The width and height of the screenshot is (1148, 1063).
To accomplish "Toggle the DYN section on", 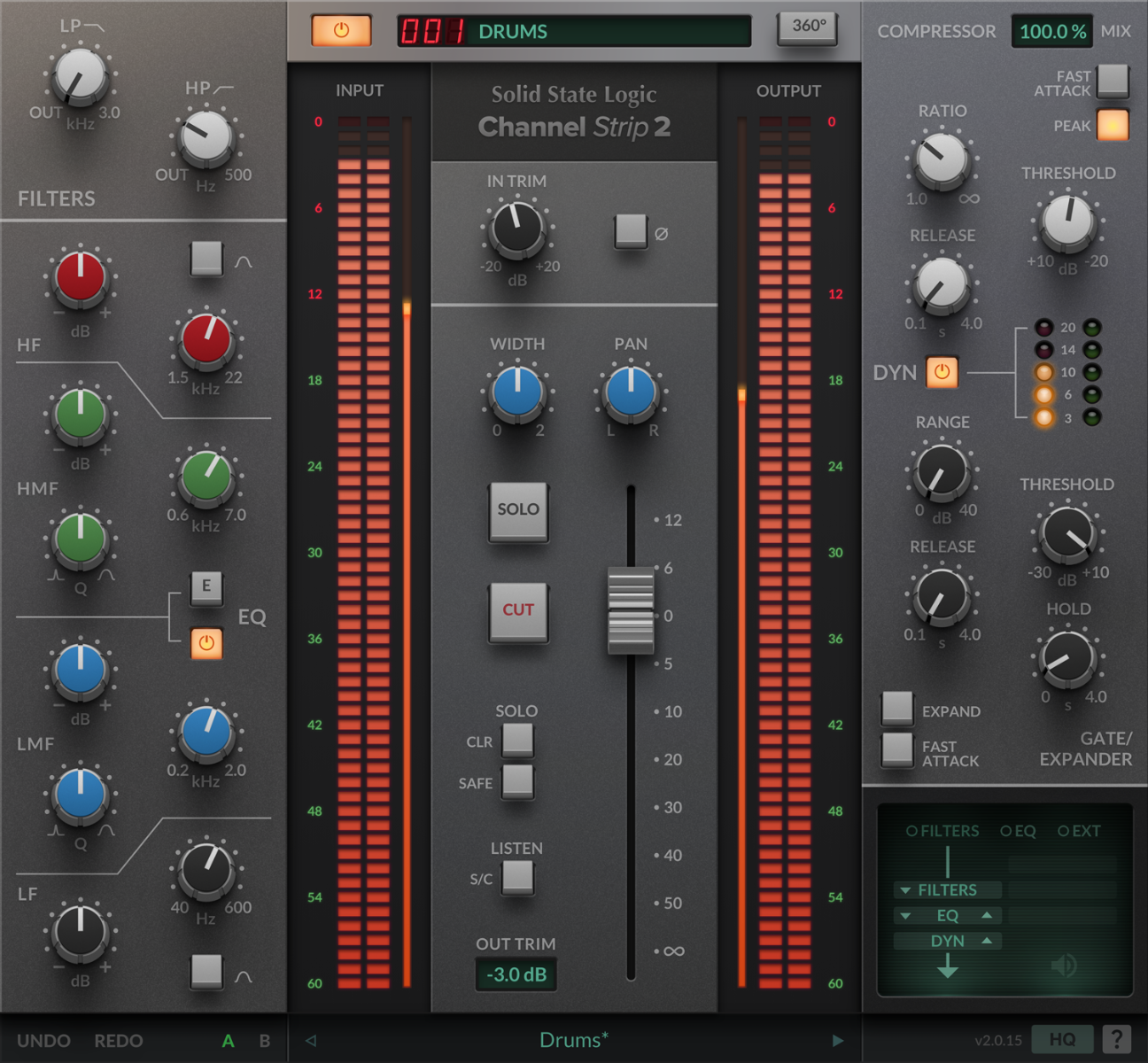I will (942, 373).
